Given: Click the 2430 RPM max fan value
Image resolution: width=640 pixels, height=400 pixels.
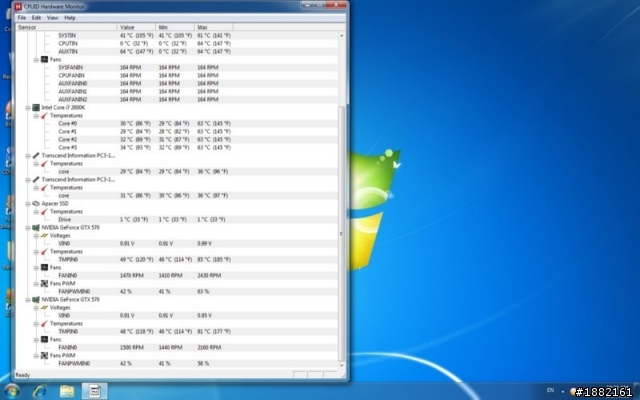Looking at the screenshot, I should pyautogui.click(x=209, y=276).
